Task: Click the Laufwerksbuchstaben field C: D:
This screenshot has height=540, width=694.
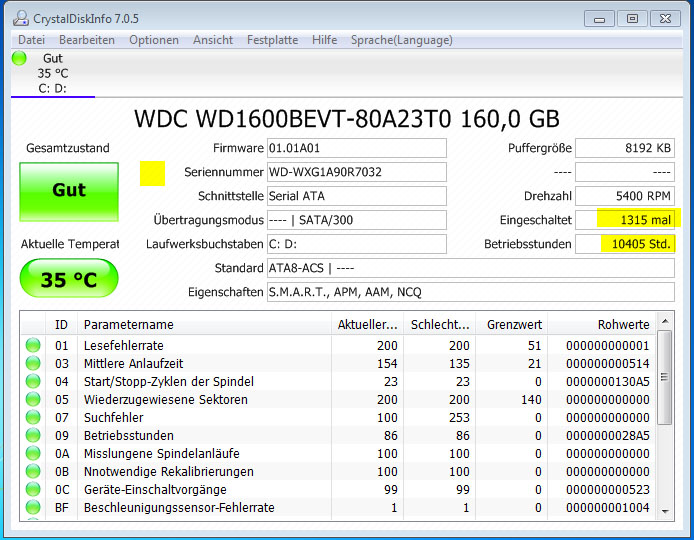Action: 357,244
